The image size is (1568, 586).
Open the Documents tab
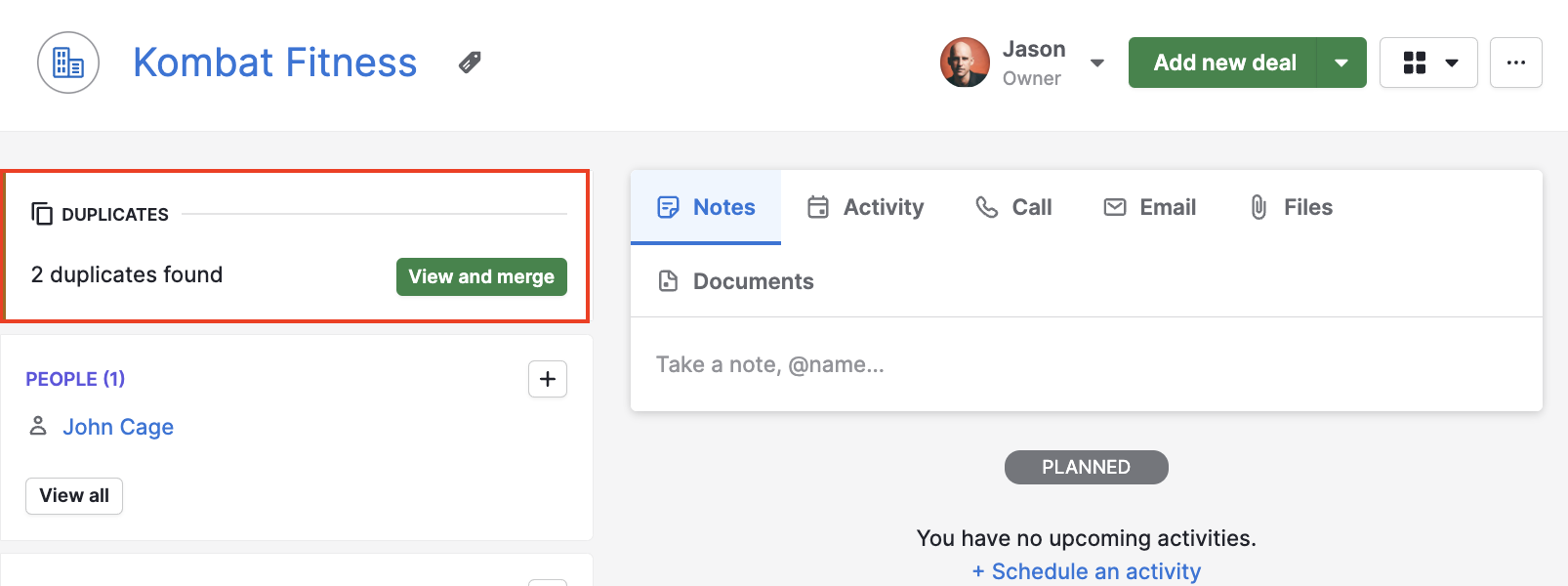point(735,281)
